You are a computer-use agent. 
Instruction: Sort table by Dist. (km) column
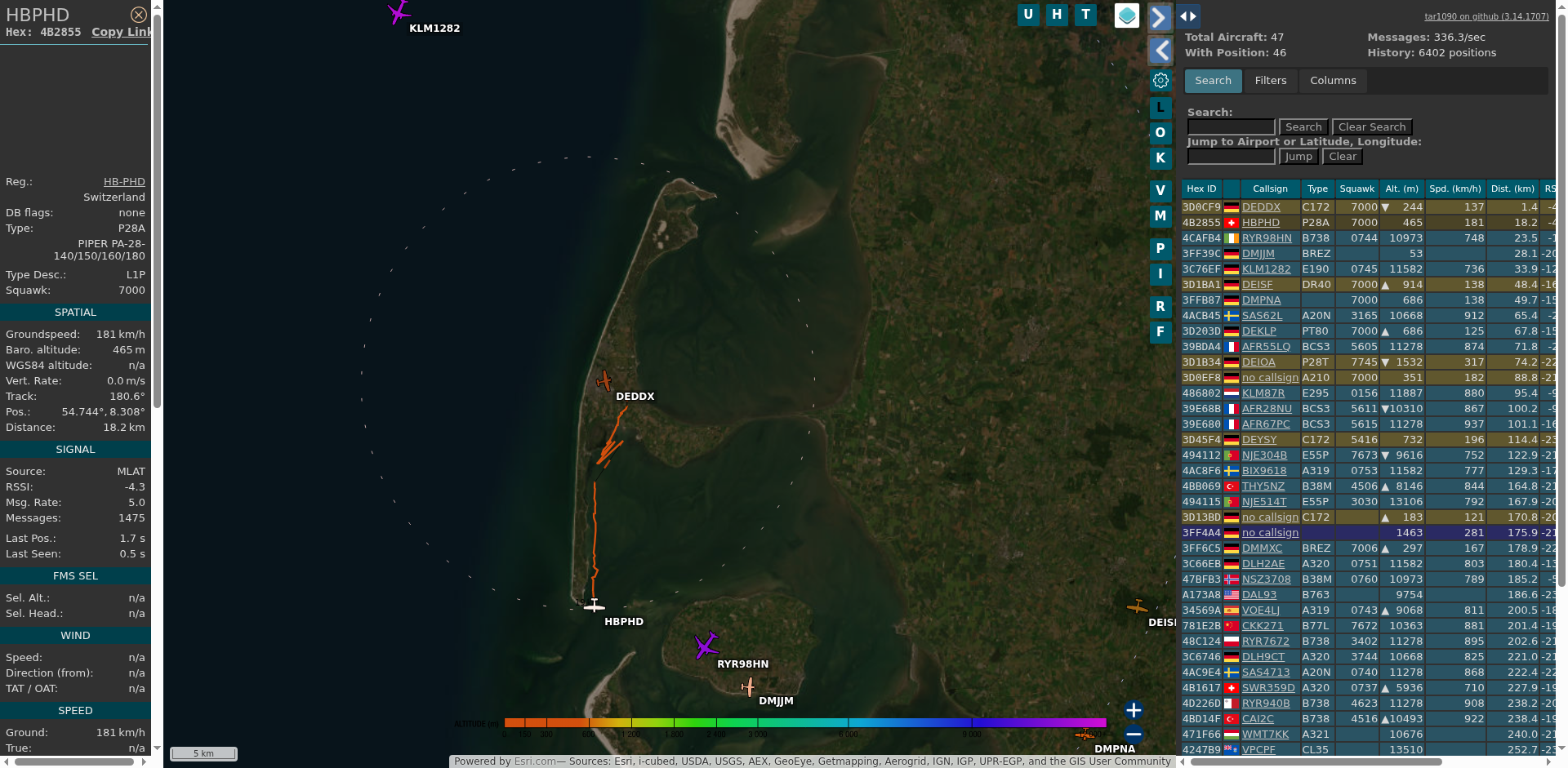tap(1512, 189)
